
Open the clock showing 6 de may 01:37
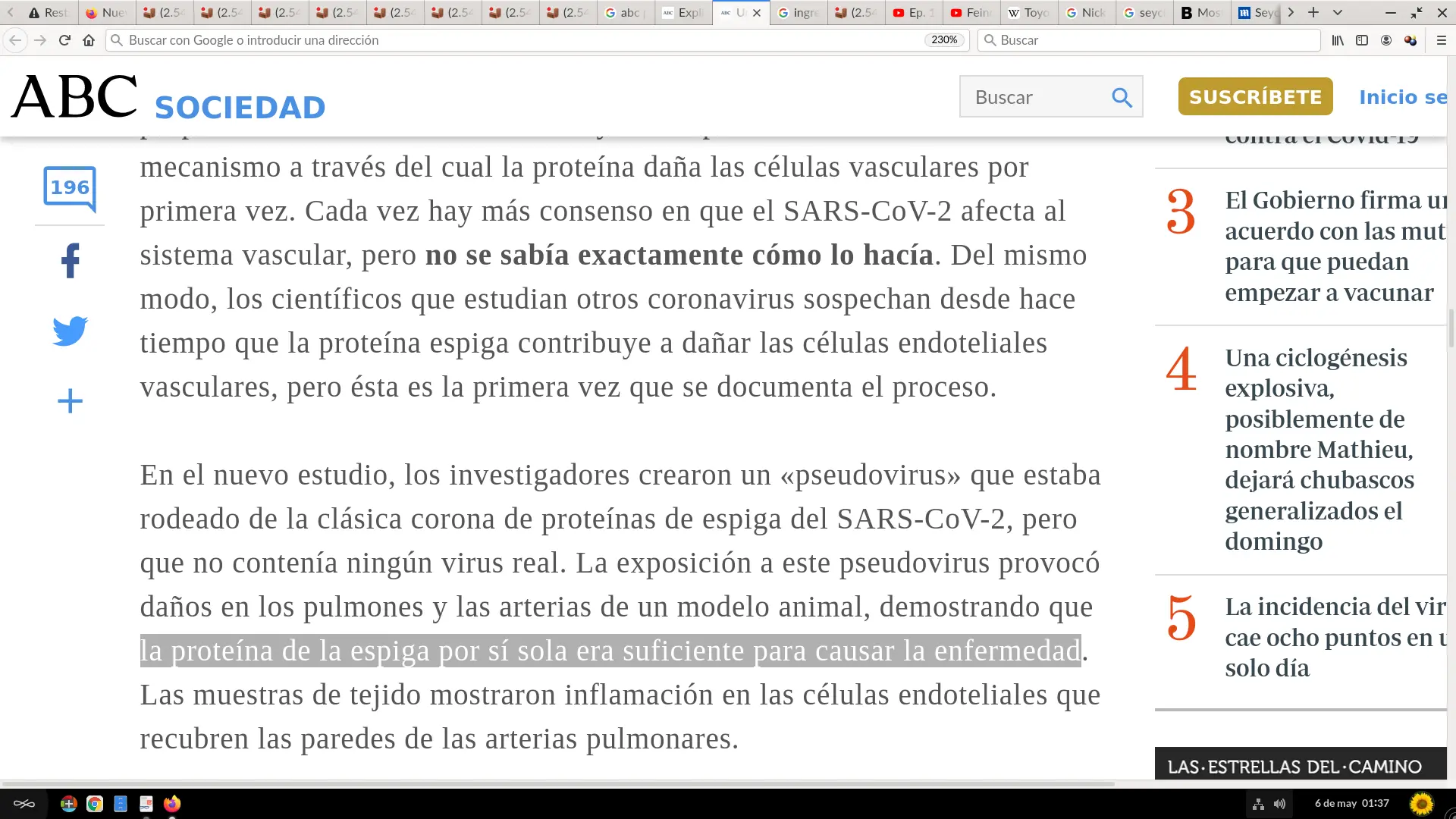click(x=1351, y=803)
